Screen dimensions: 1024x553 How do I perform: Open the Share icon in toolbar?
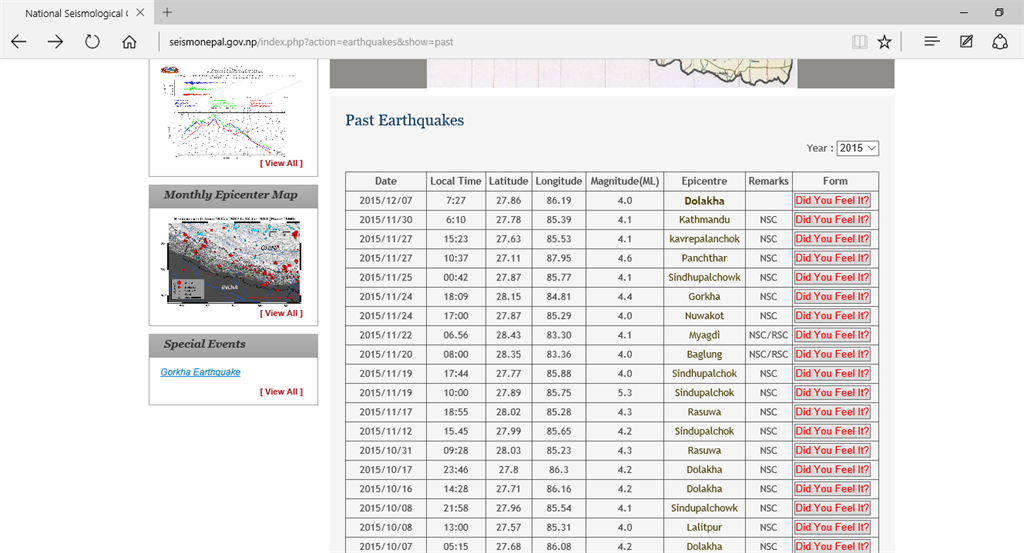point(999,42)
